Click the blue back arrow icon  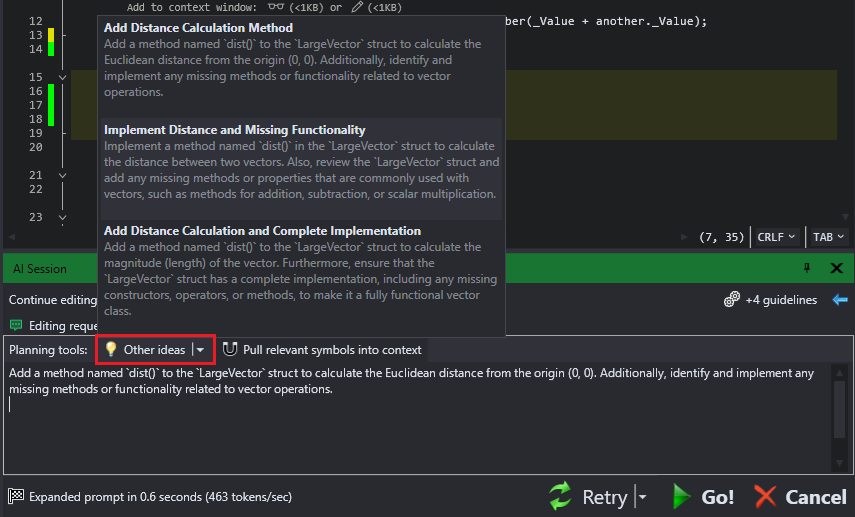[840, 299]
